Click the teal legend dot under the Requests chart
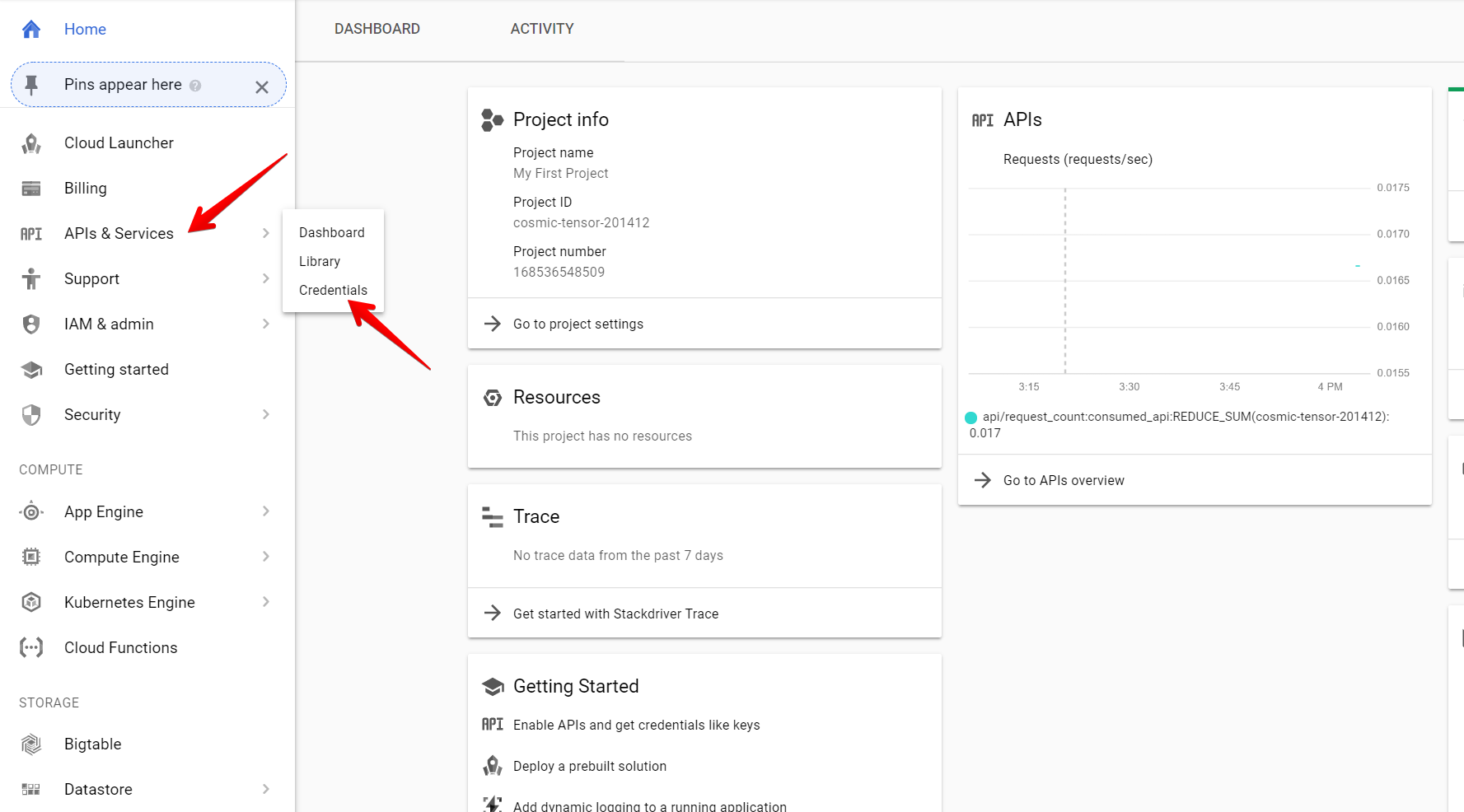The width and height of the screenshot is (1464, 812). [x=970, y=417]
